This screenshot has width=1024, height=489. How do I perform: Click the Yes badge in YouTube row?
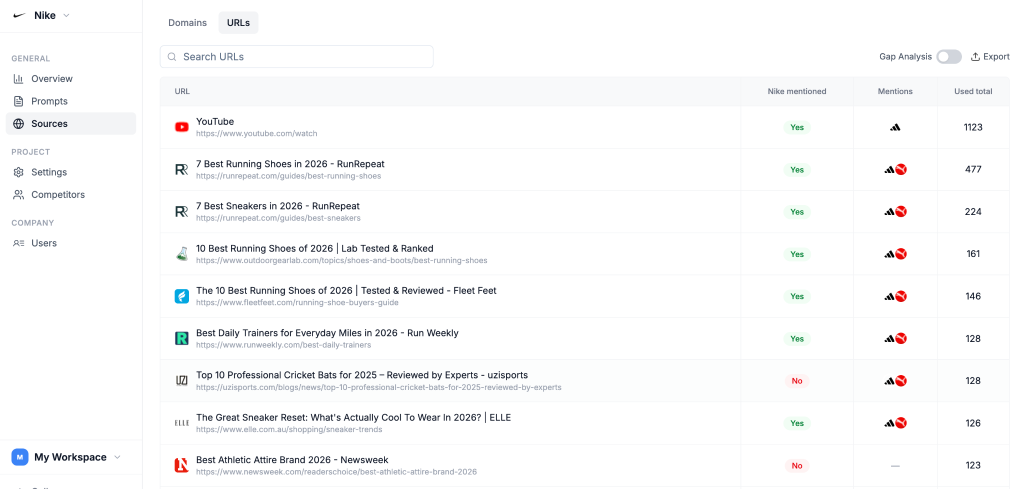797,127
